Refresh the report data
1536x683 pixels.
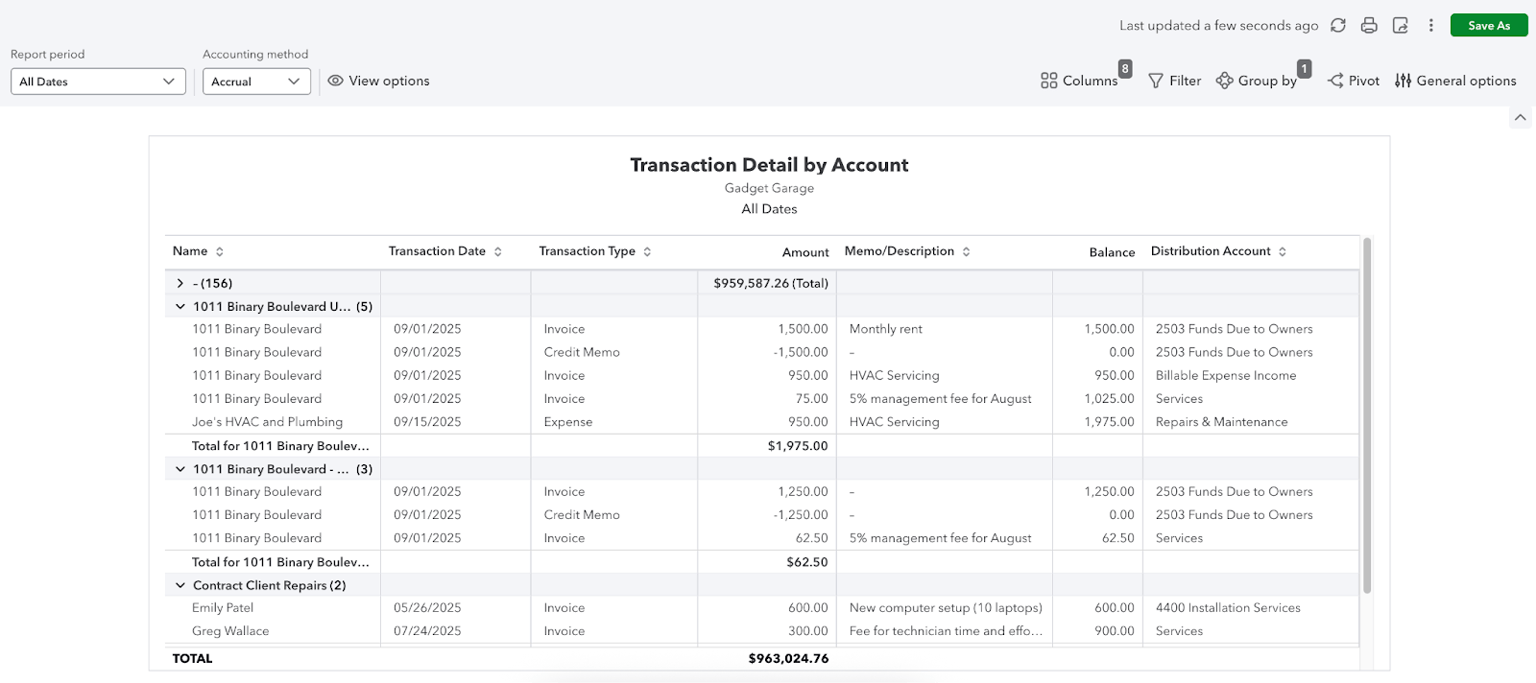tap(1338, 25)
